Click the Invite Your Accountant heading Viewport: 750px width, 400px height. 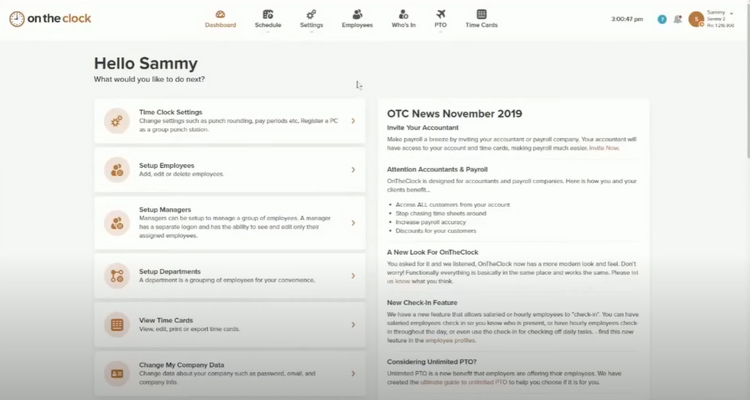coord(423,128)
